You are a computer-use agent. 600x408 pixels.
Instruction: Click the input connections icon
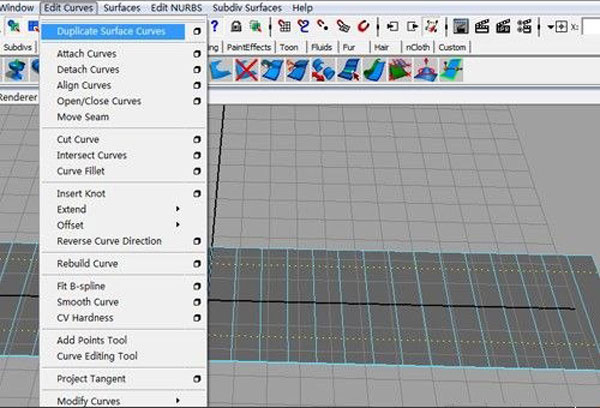click(x=393, y=26)
